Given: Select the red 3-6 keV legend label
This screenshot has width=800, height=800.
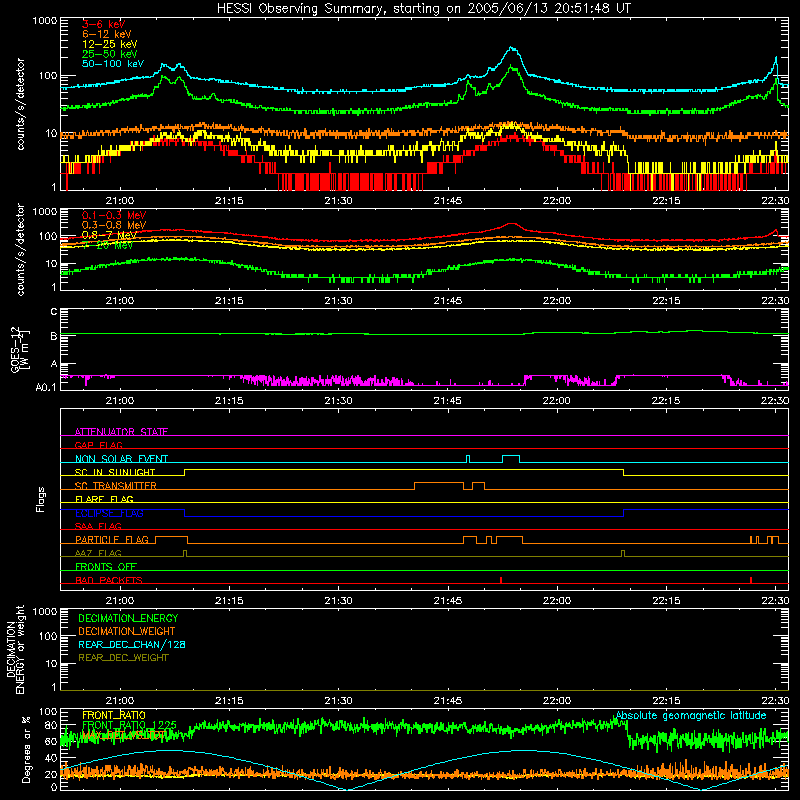Looking at the screenshot, I should pos(103,24).
